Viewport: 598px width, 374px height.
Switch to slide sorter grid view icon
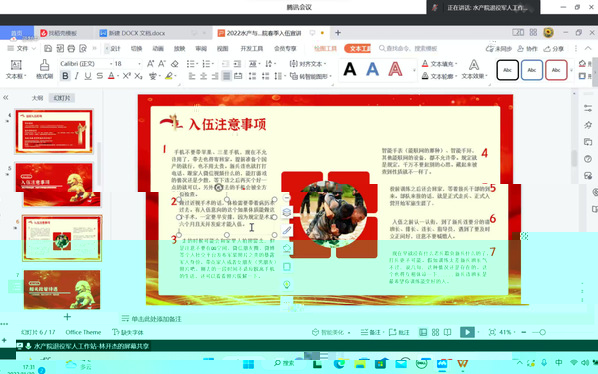tap(435, 332)
